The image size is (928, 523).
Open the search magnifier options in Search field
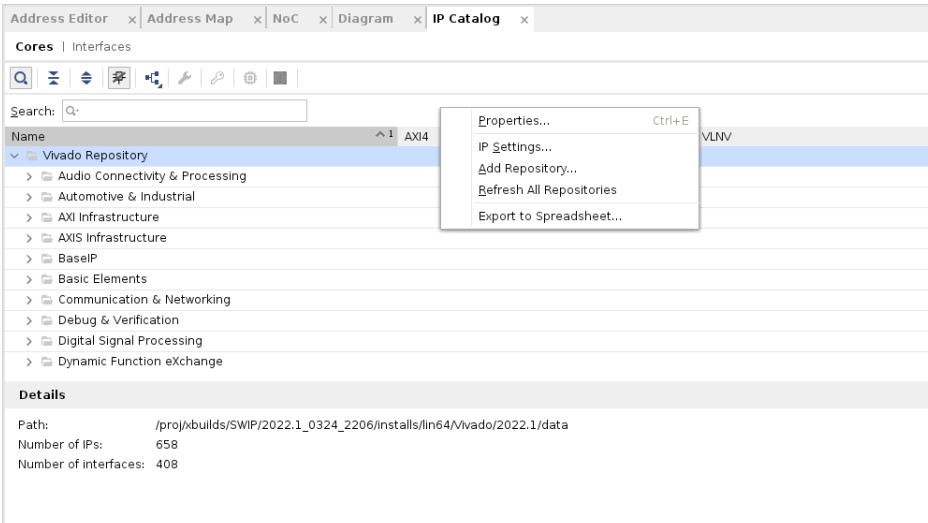click(72, 111)
